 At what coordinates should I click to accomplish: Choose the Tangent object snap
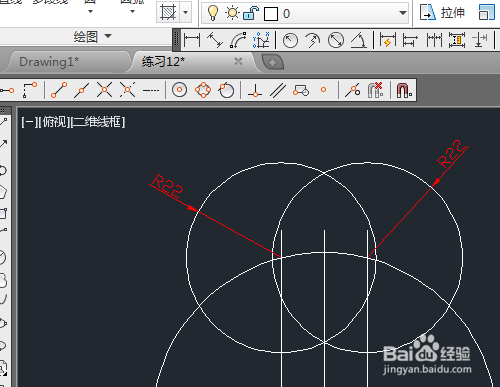(226, 90)
